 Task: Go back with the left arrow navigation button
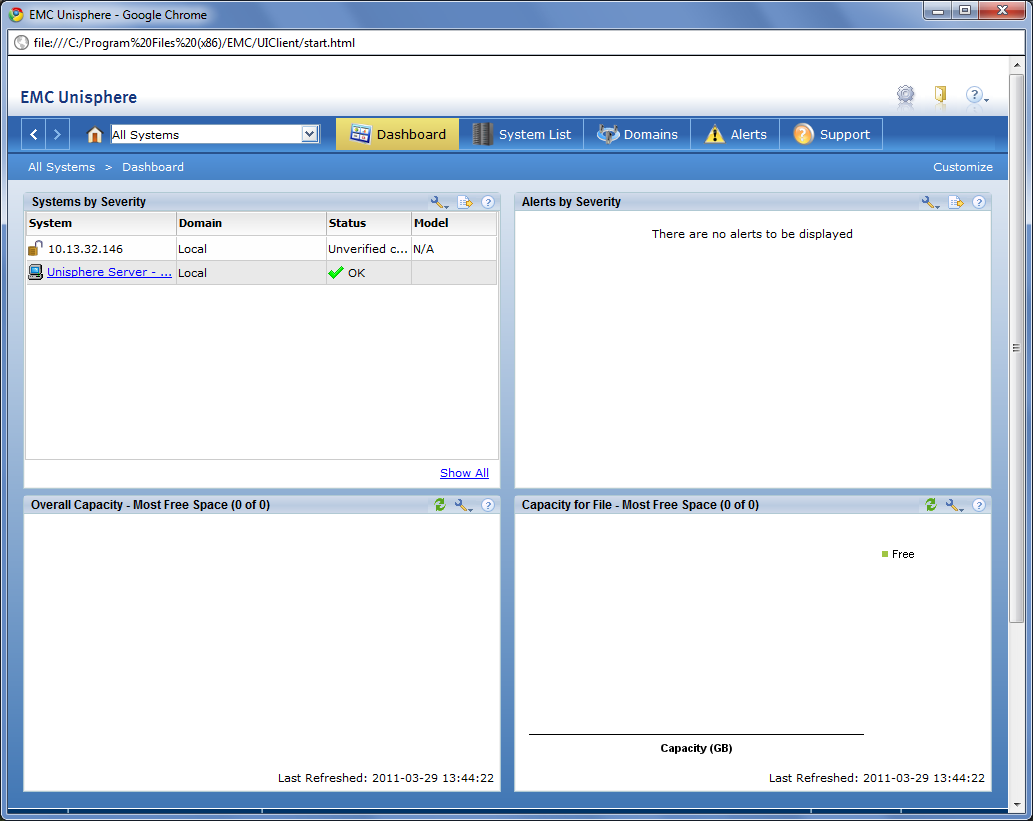(x=34, y=134)
